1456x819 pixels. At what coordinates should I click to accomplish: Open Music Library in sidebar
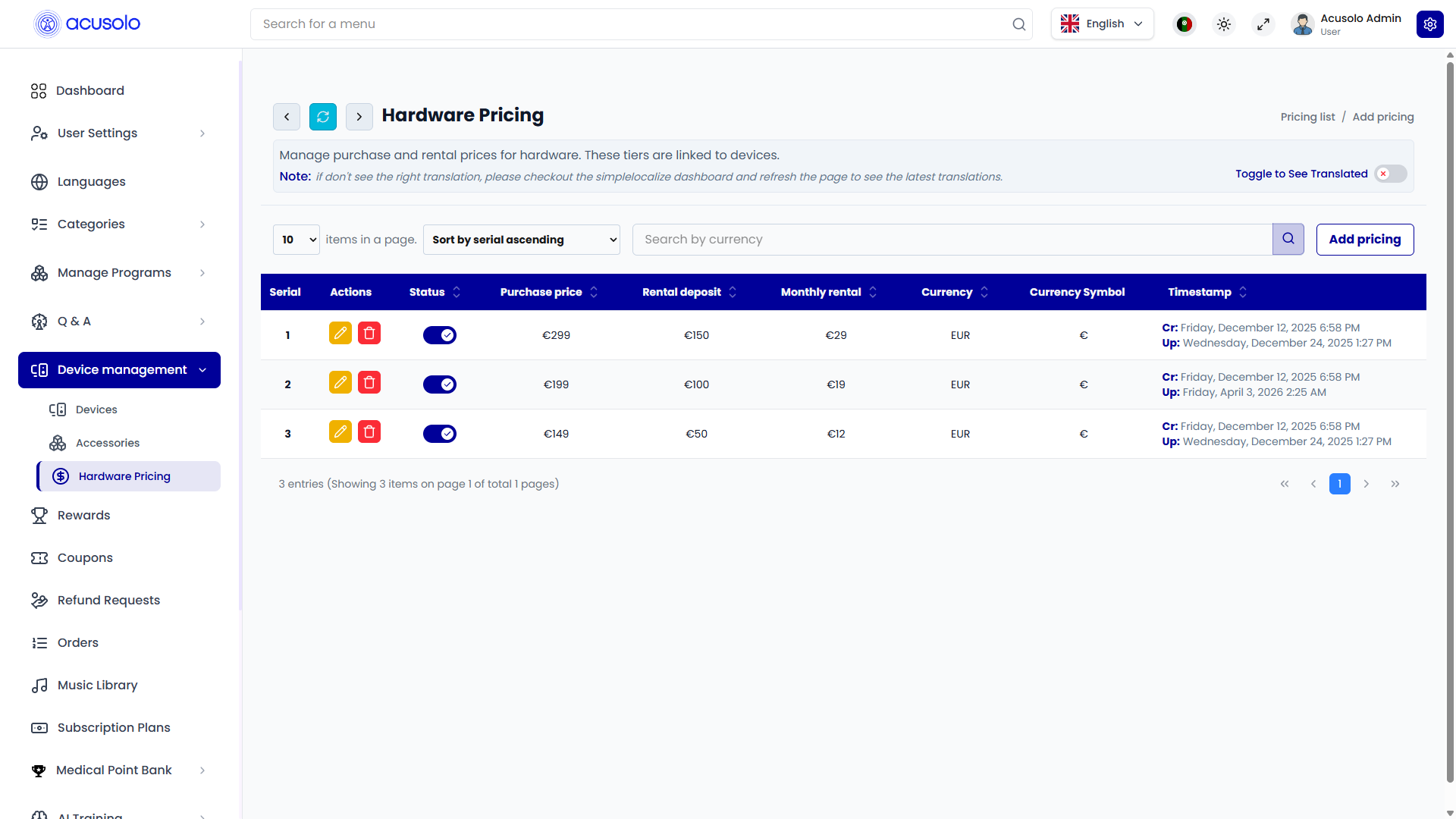119,686
